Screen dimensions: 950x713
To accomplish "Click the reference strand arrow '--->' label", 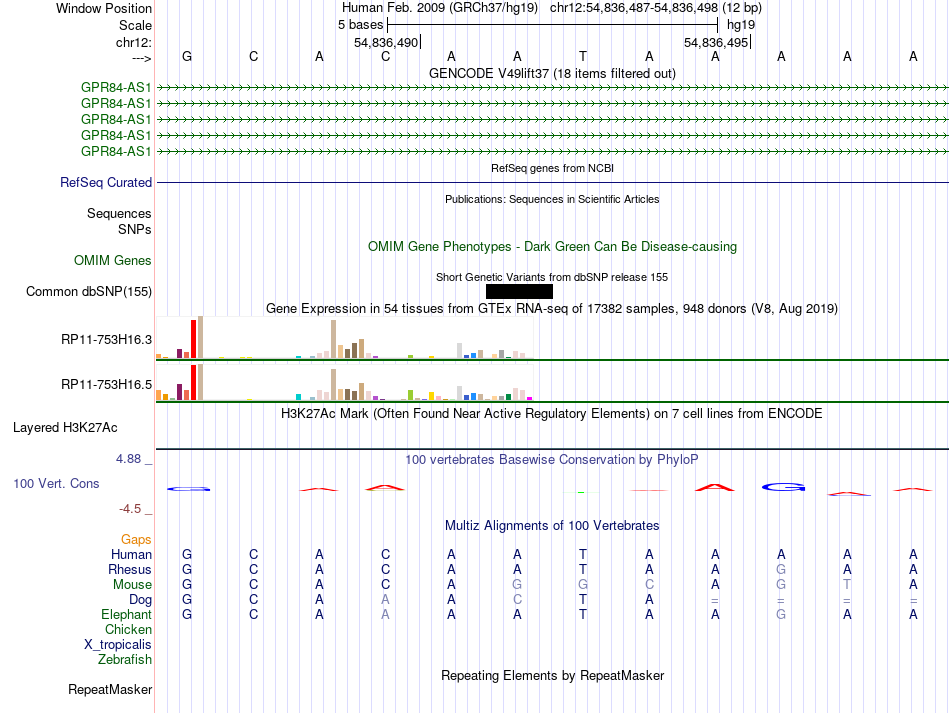I will 142,58.
